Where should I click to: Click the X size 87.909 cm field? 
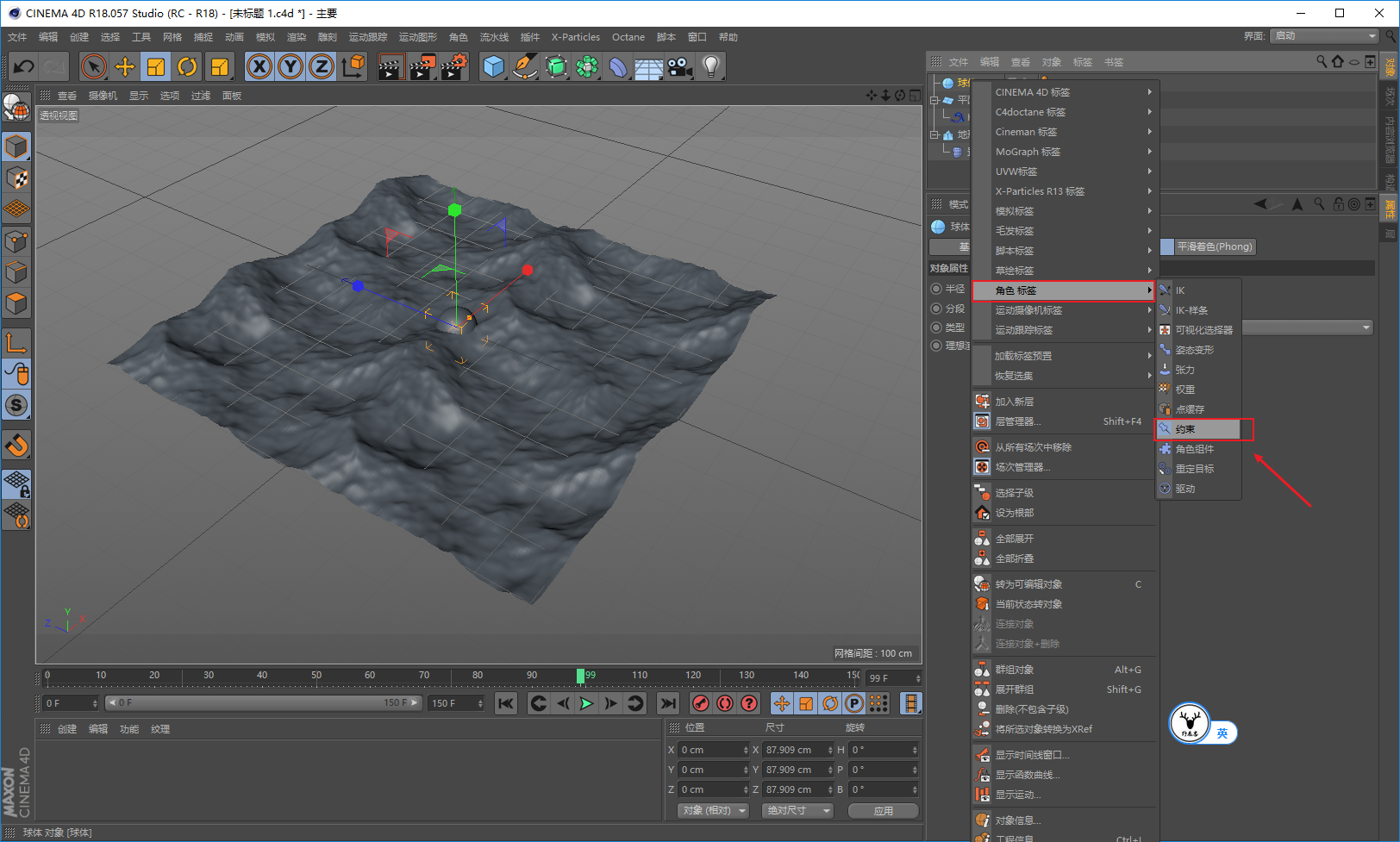(798, 750)
